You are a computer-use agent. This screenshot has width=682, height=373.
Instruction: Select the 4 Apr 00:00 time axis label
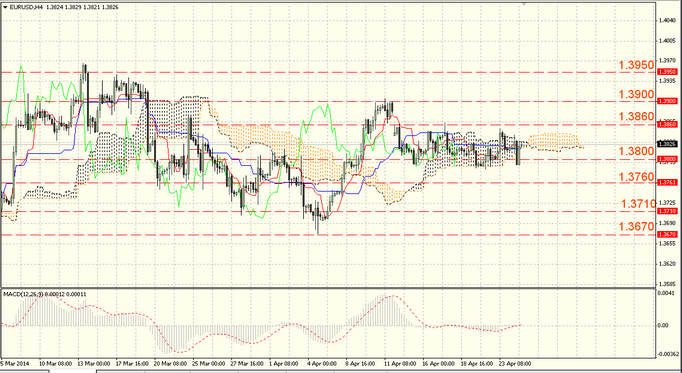pos(321,363)
